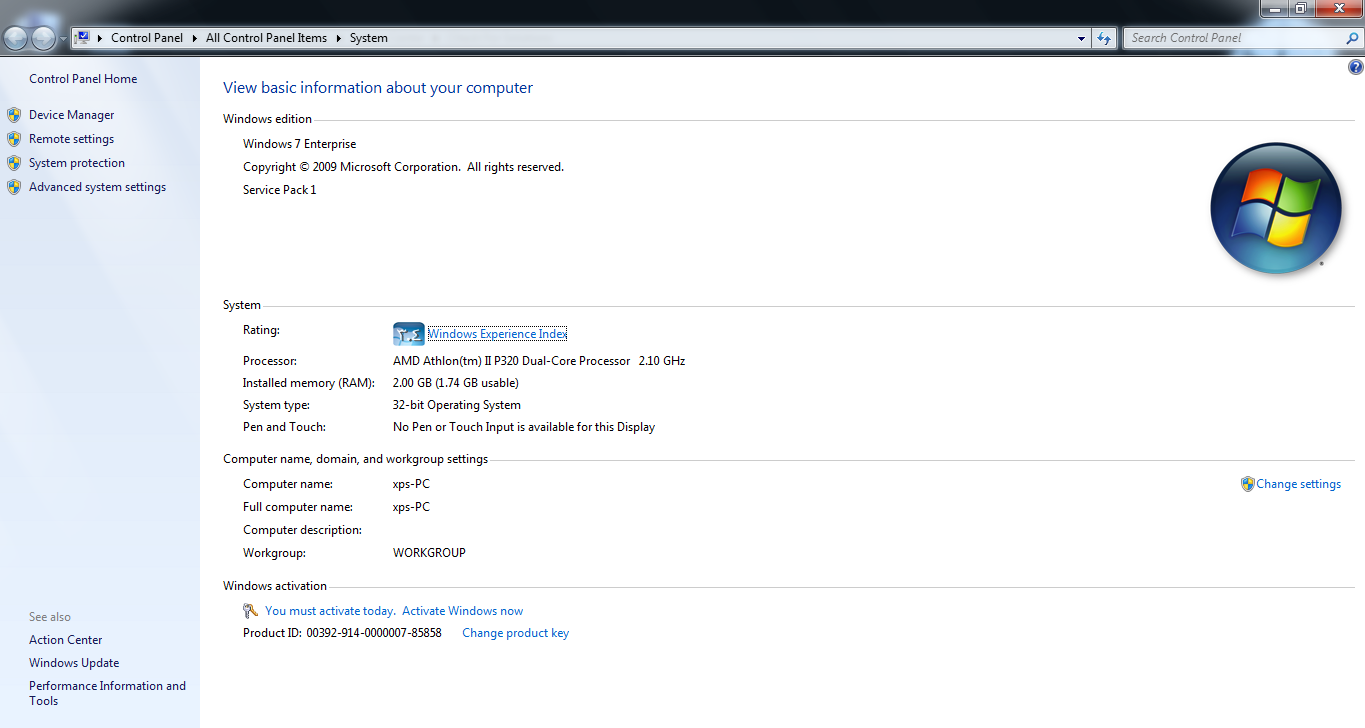The height and width of the screenshot is (728, 1365).
Task: Click 'xps-PC' next to Full computer name
Action: click(x=411, y=507)
